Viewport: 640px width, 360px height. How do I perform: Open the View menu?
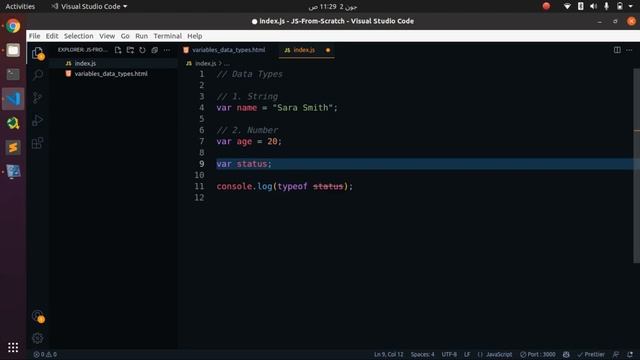107,36
